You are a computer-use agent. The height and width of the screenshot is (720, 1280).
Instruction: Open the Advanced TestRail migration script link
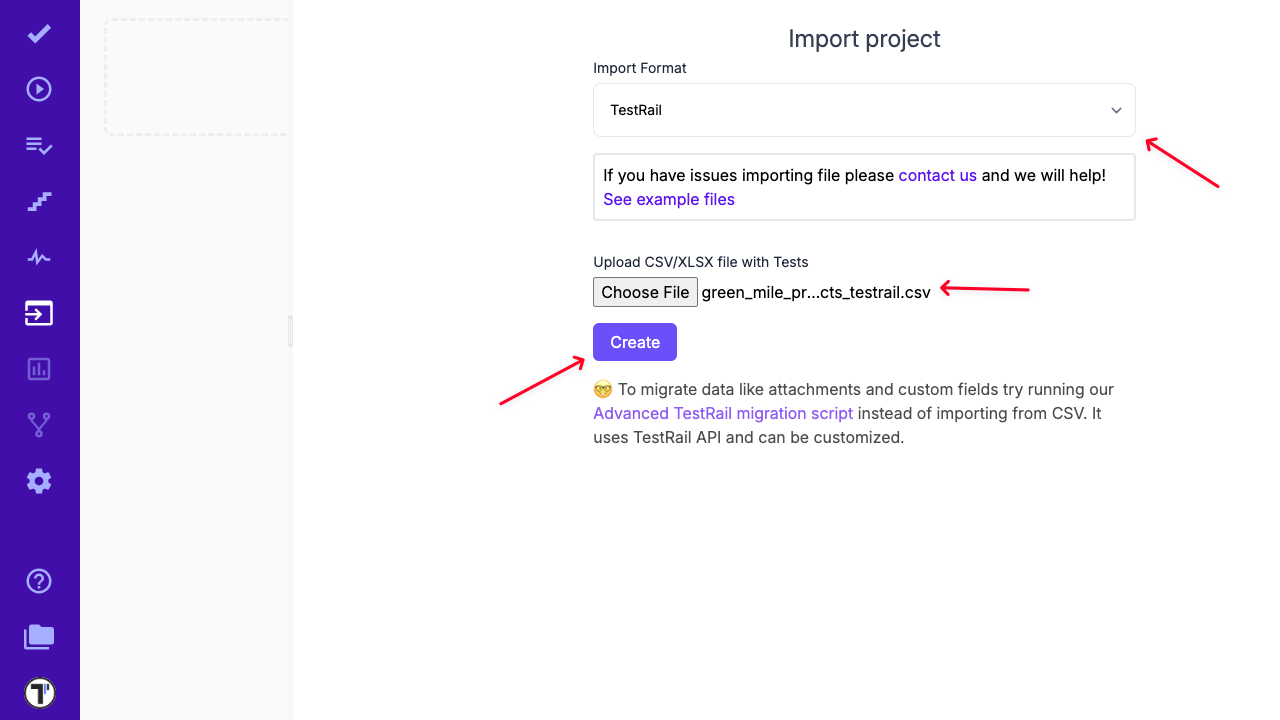(x=723, y=413)
